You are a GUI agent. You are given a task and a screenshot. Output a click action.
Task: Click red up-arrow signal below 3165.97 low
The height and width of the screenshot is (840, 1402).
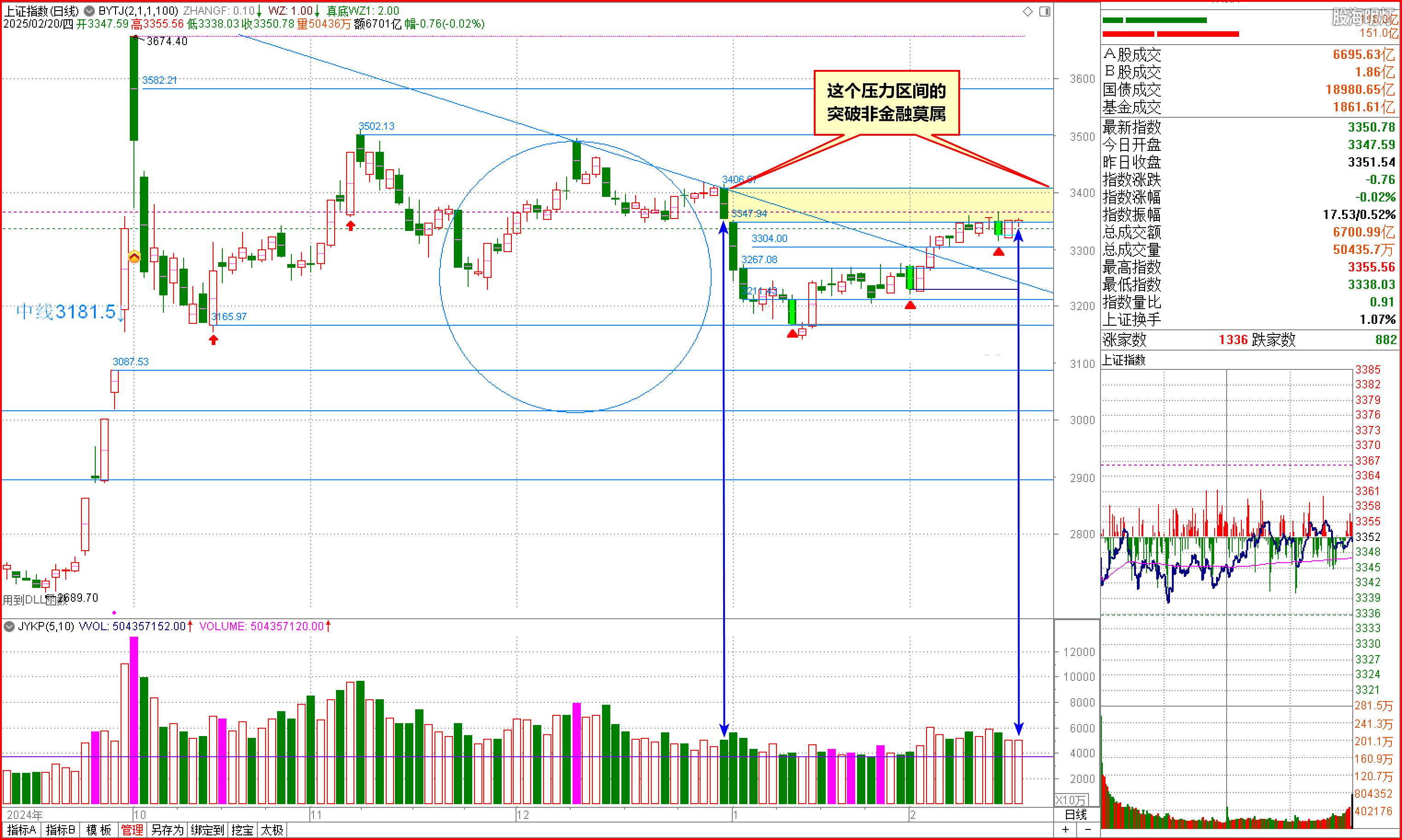pos(214,339)
